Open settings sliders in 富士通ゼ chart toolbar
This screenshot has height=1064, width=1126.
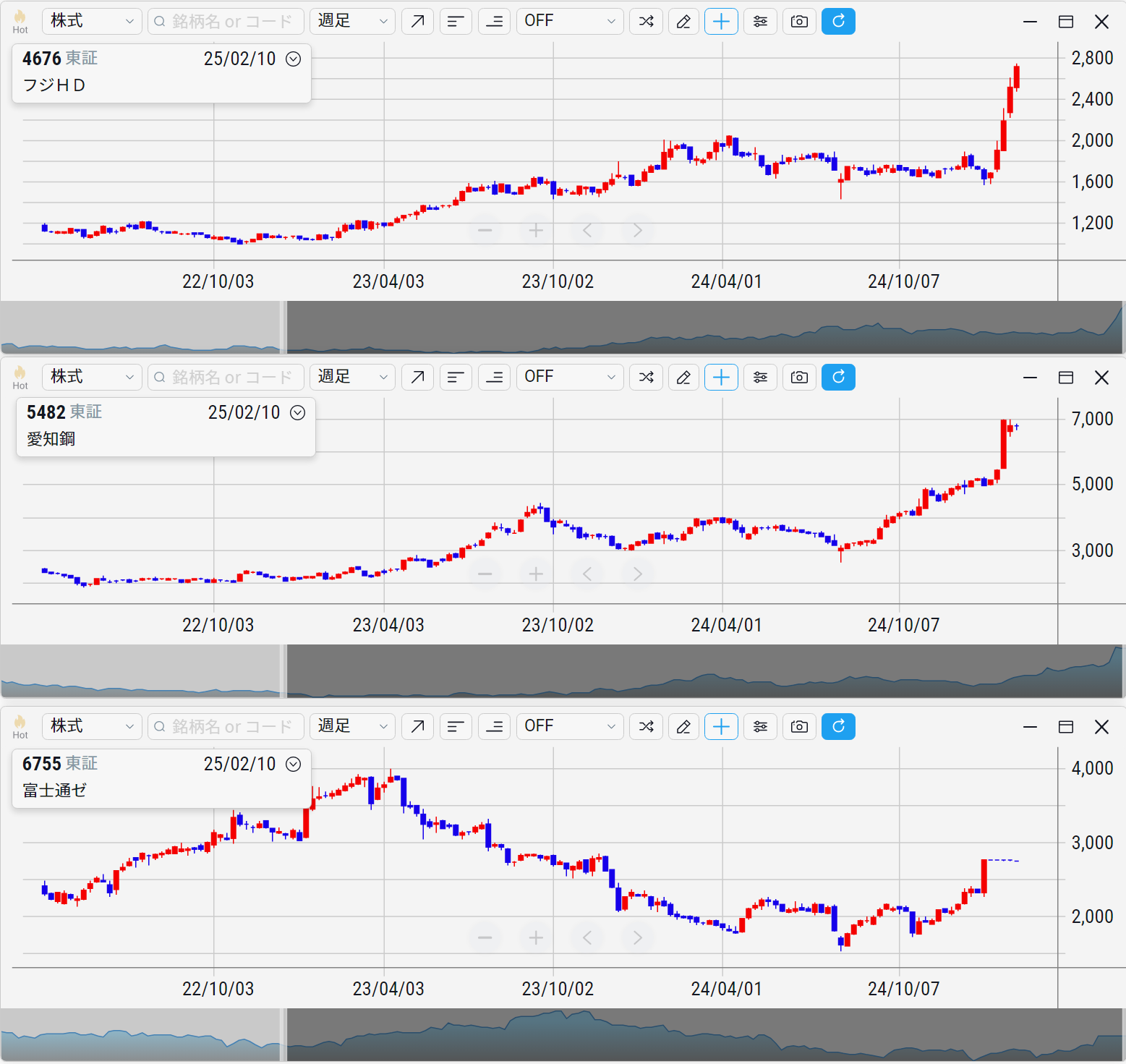tap(760, 726)
